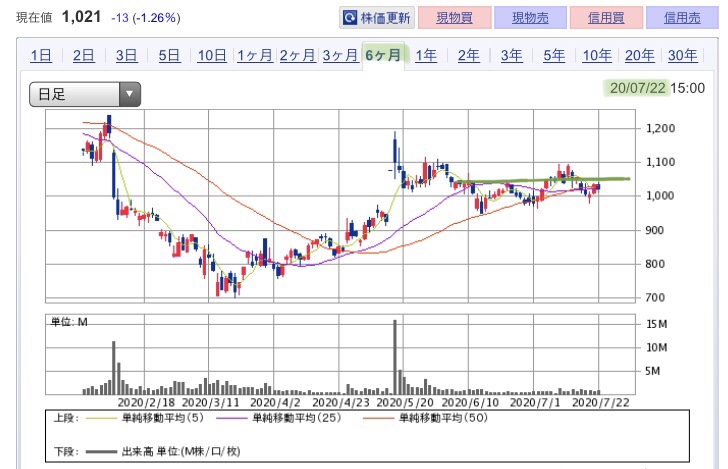Click the volume spike bar near 2020/2/18

tap(114, 368)
